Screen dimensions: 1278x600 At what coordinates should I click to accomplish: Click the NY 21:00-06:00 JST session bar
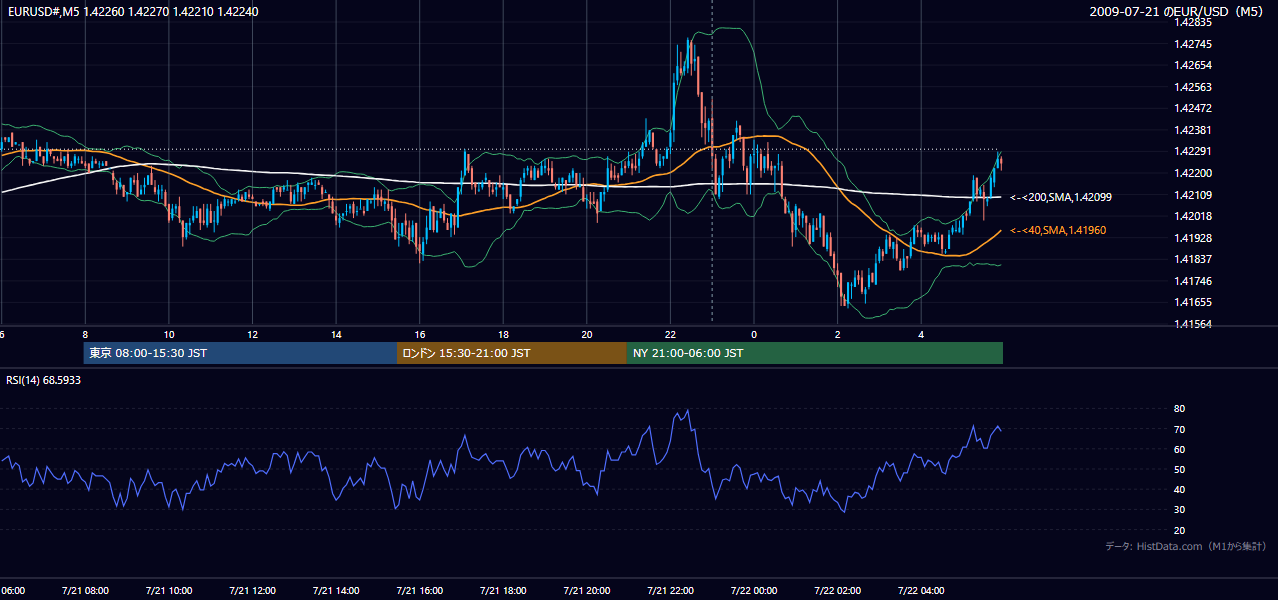tap(815, 353)
